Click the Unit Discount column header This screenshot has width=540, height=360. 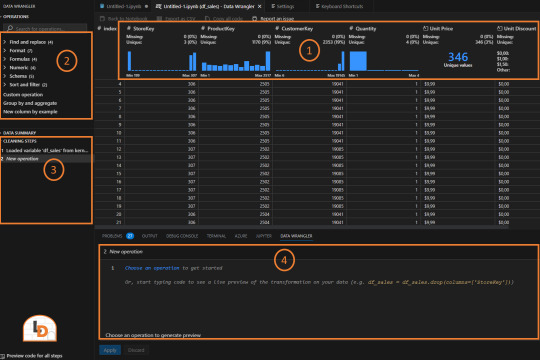point(520,29)
